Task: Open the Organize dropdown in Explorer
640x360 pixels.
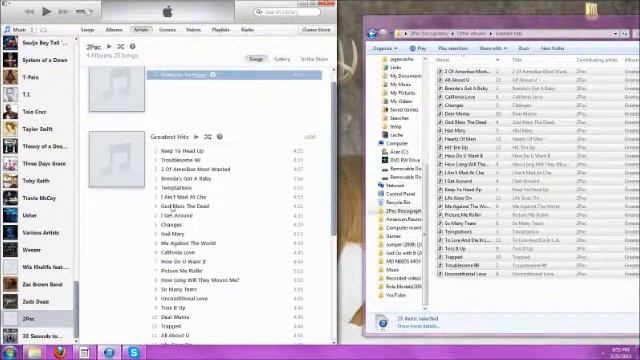Action: click(384, 48)
